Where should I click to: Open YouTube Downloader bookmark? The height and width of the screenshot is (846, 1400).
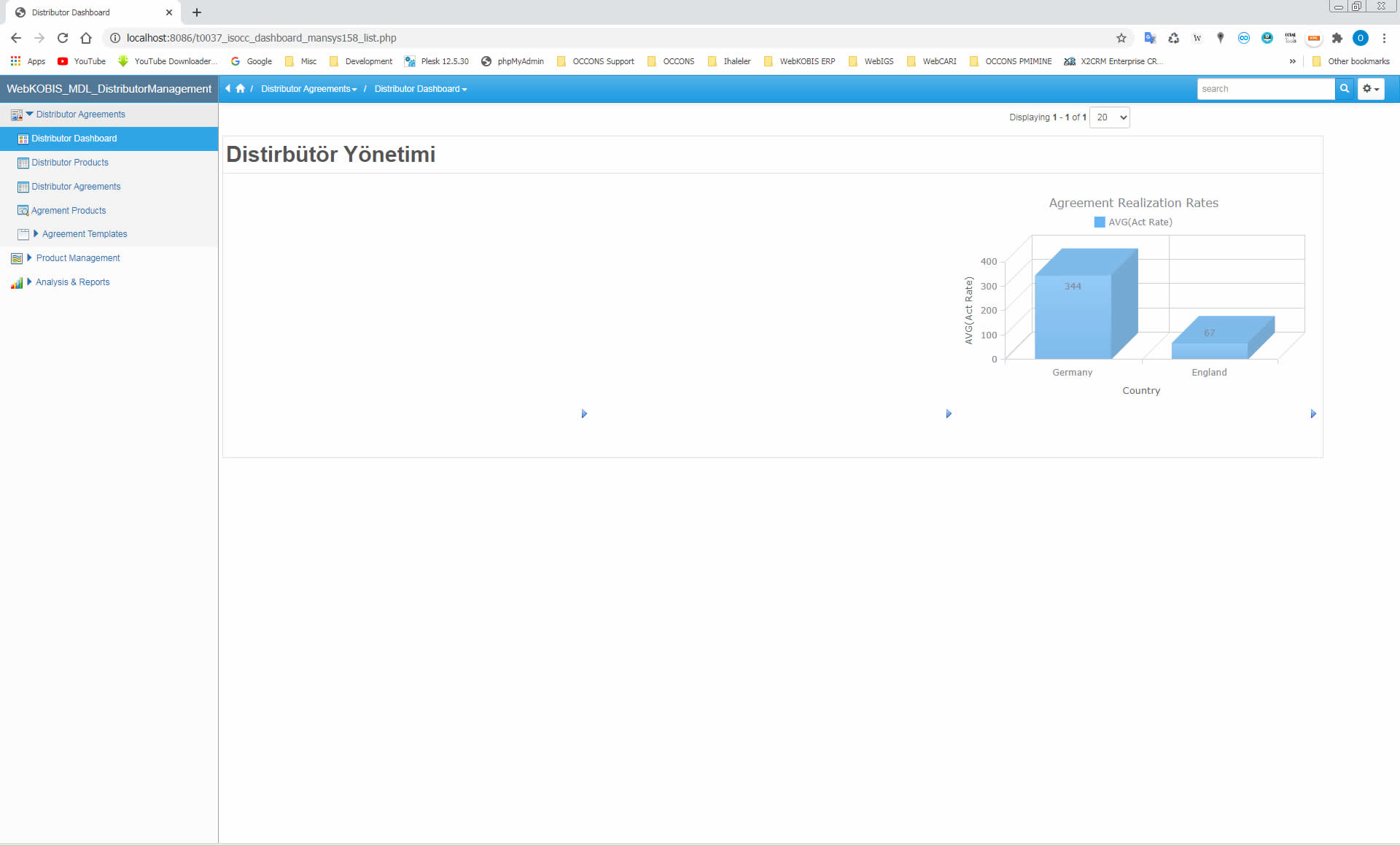point(168,61)
